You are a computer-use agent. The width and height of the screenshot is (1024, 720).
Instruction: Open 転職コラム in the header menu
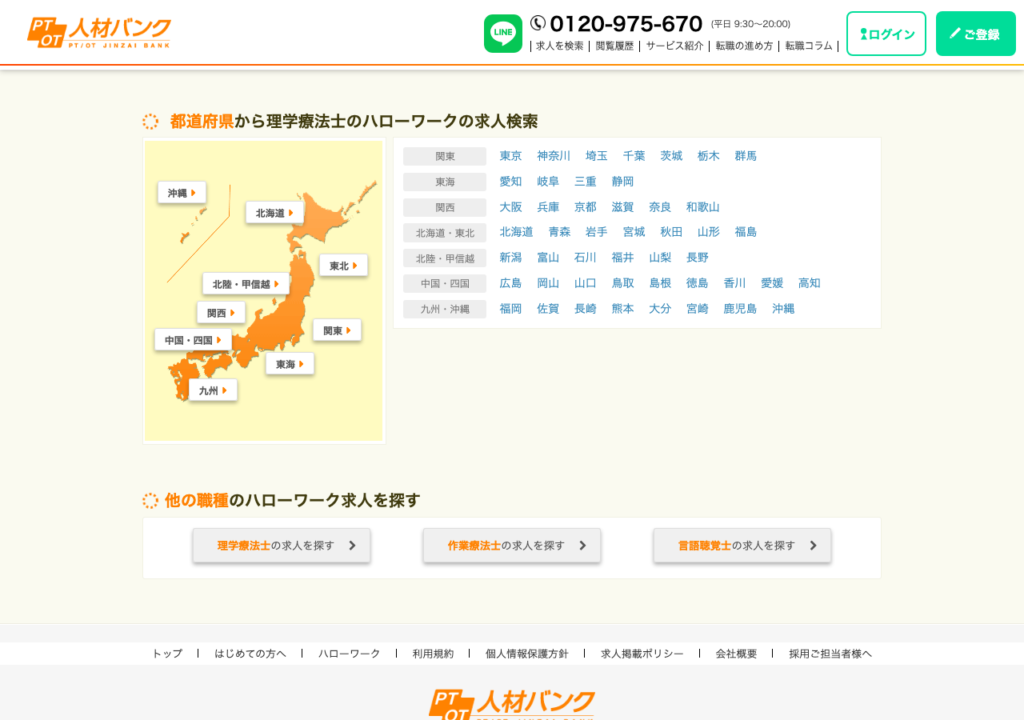[808, 46]
